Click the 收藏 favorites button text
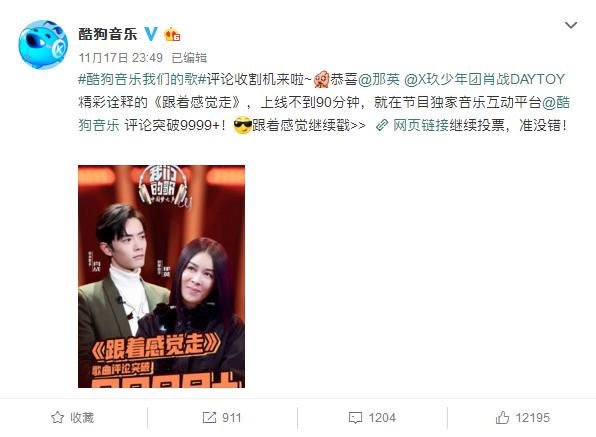Image resolution: width=596 pixels, height=437 pixels. pyautogui.click(x=82, y=418)
